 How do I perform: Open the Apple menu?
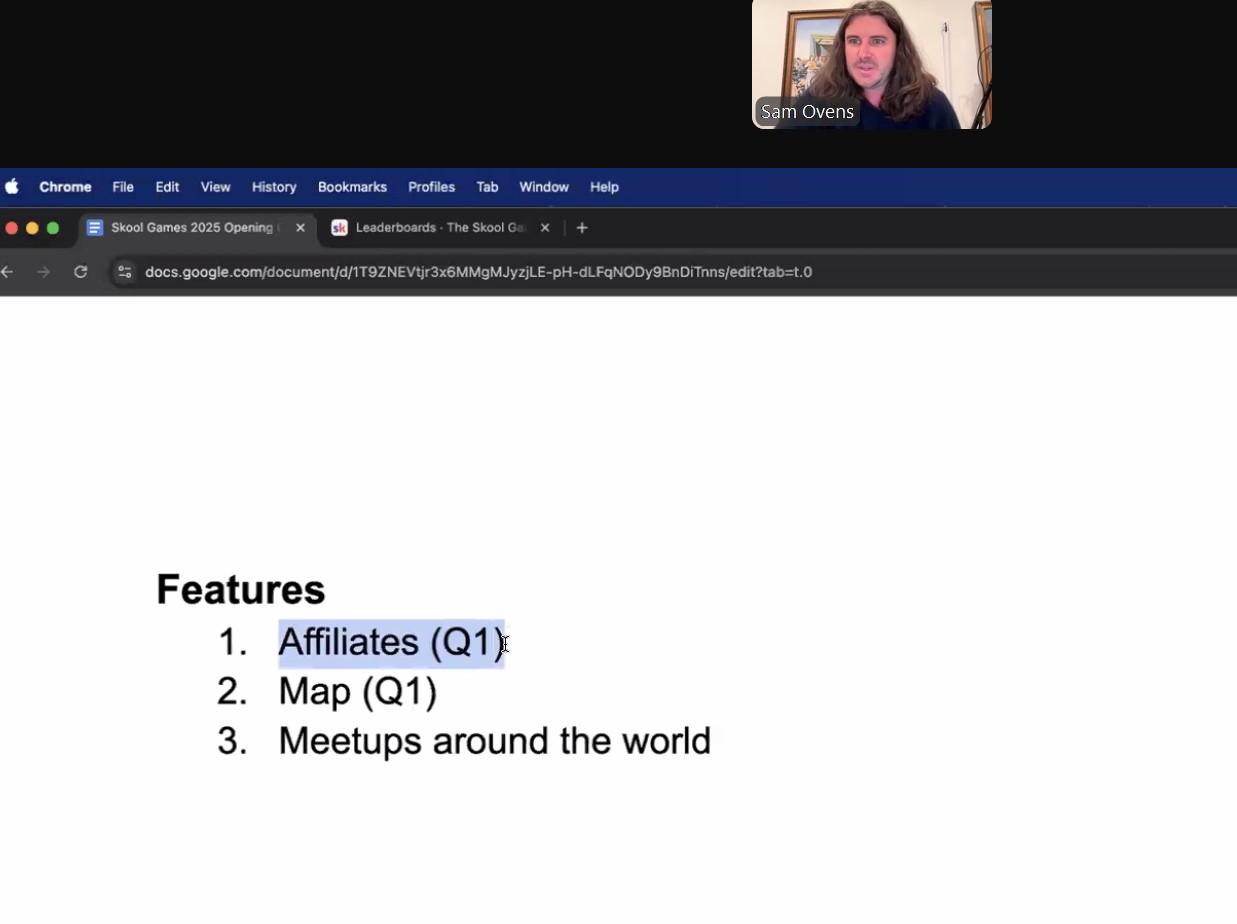point(12,187)
